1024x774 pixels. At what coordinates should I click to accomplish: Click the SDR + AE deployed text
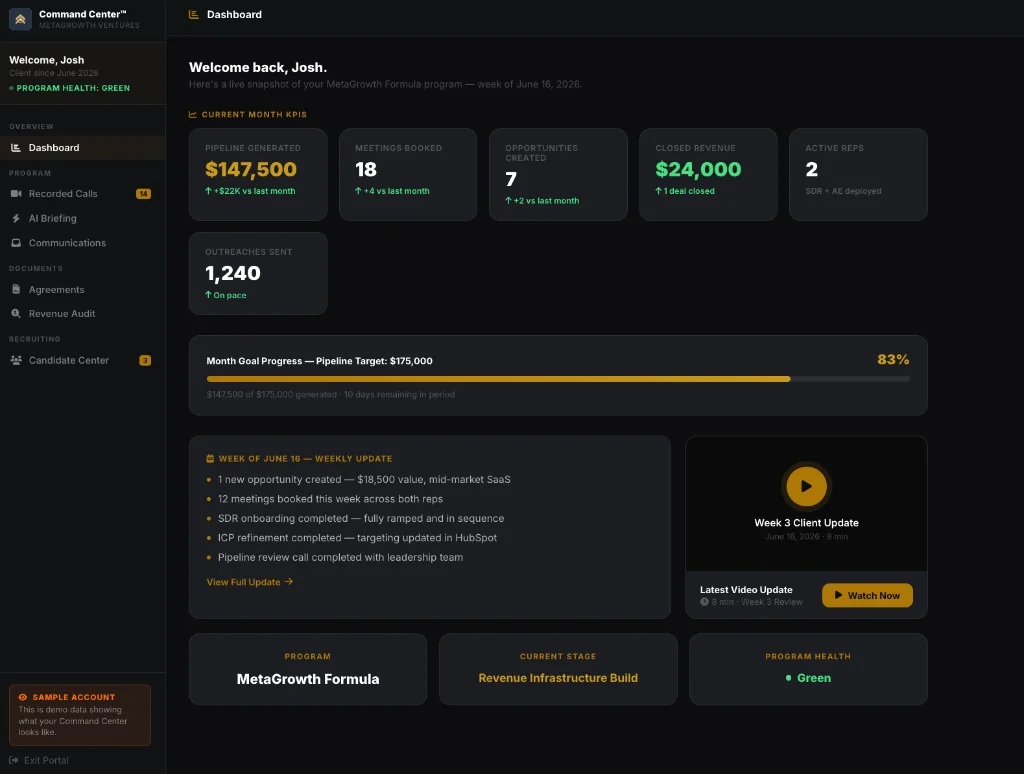pyautogui.click(x=843, y=191)
